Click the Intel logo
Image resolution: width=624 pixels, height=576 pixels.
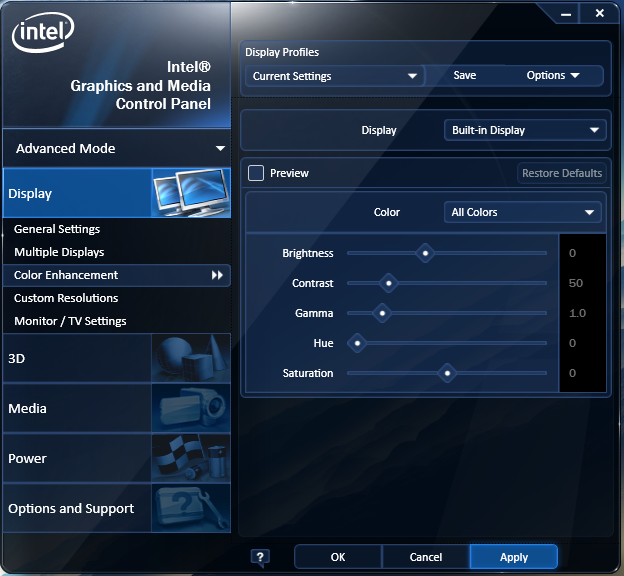point(43,33)
